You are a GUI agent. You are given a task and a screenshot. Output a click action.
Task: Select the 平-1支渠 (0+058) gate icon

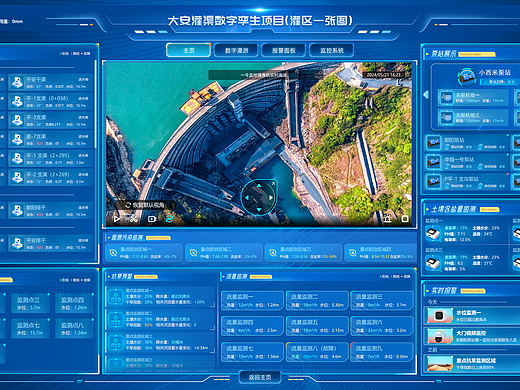(17, 101)
